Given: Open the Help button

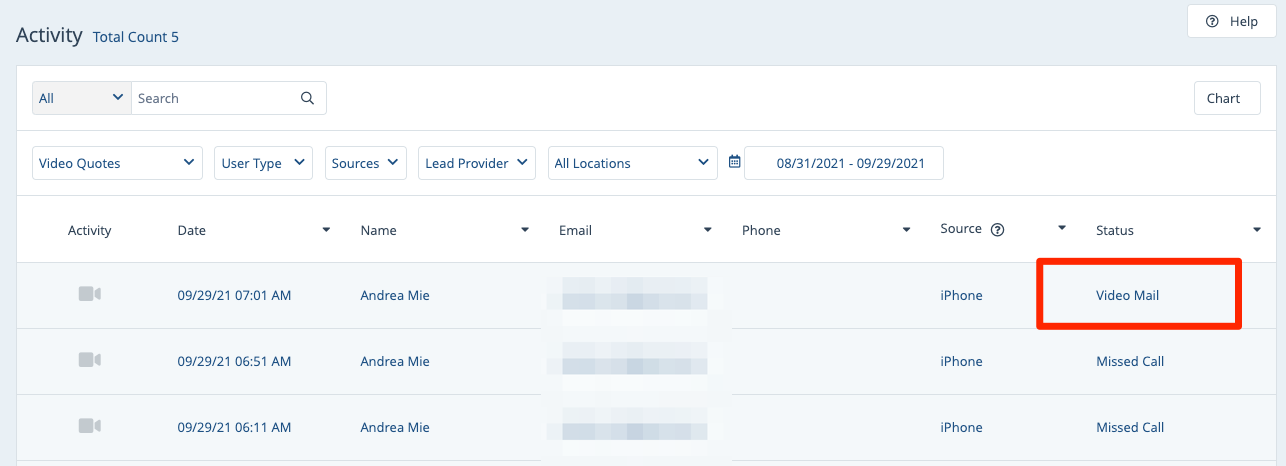Looking at the screenshot, I should [x=1231, y=21].
